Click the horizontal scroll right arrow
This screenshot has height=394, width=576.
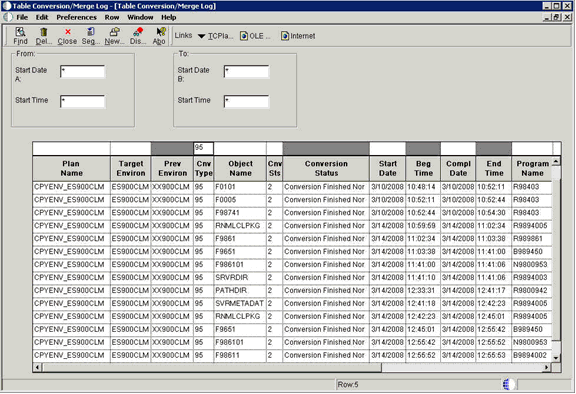(x=547, y=367)
